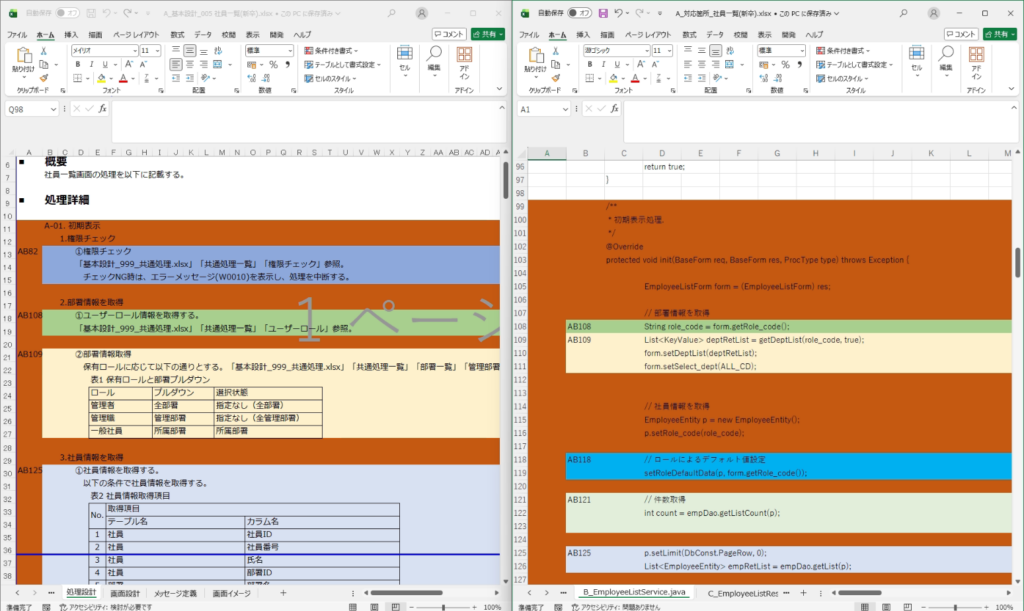Screen dimensions: 1024x611
Task: Click green Share button in left window
Action: [488, 34]
